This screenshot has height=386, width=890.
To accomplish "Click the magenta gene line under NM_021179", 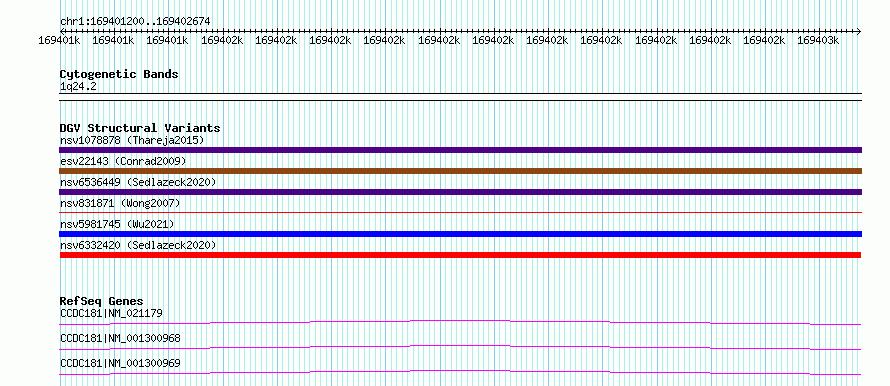I will click(460, 322).
